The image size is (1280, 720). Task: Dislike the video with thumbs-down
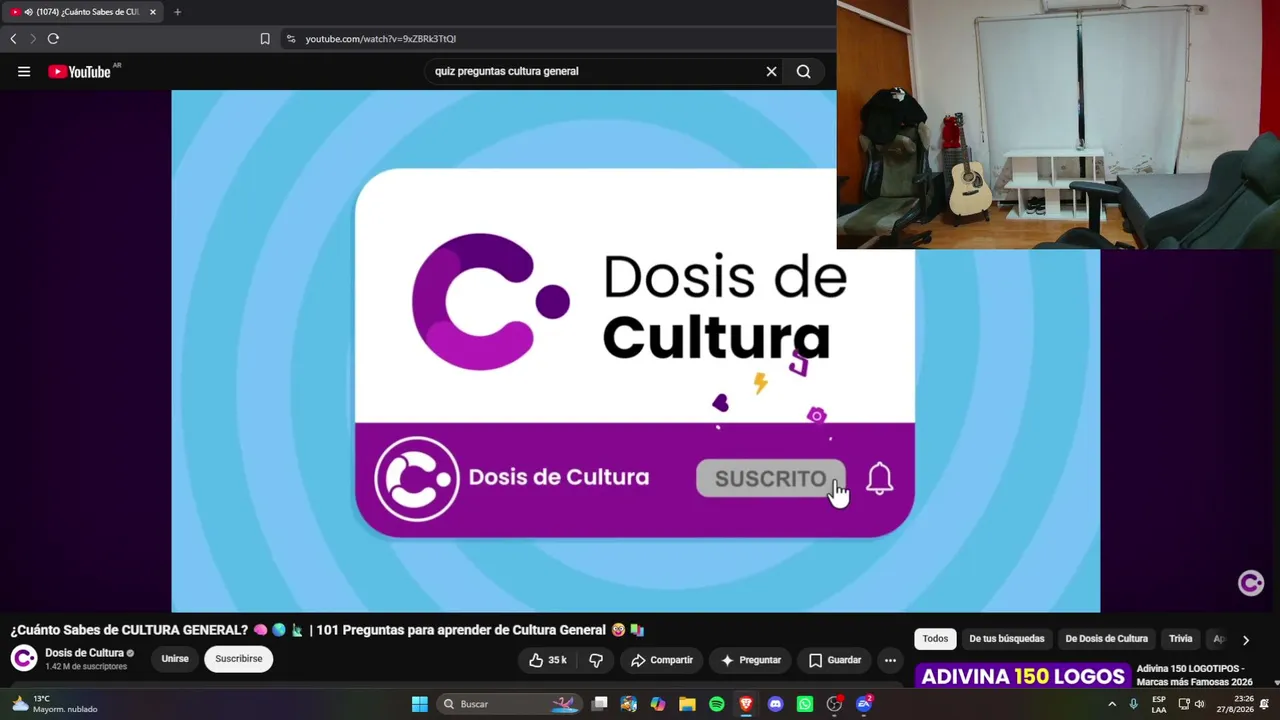(596, 660)
